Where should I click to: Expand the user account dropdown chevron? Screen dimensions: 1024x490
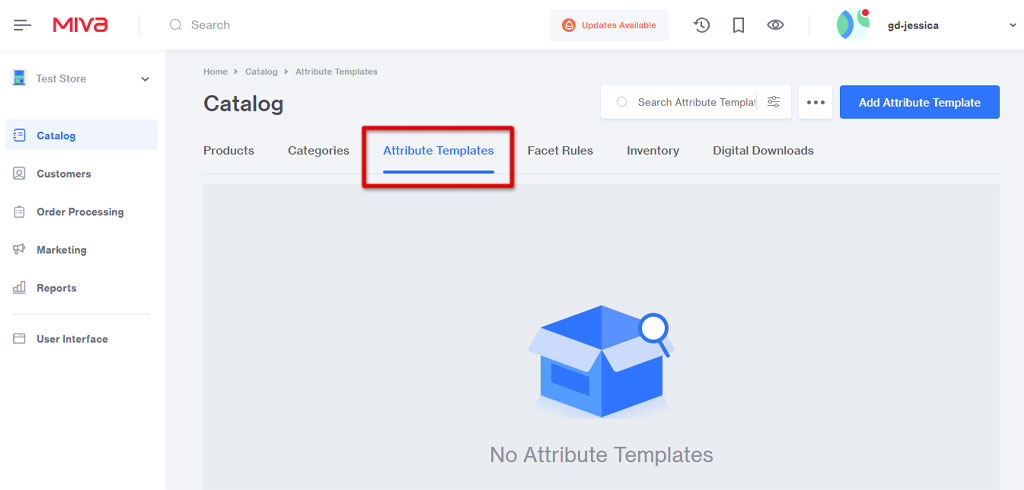[x=1013, y=25]
